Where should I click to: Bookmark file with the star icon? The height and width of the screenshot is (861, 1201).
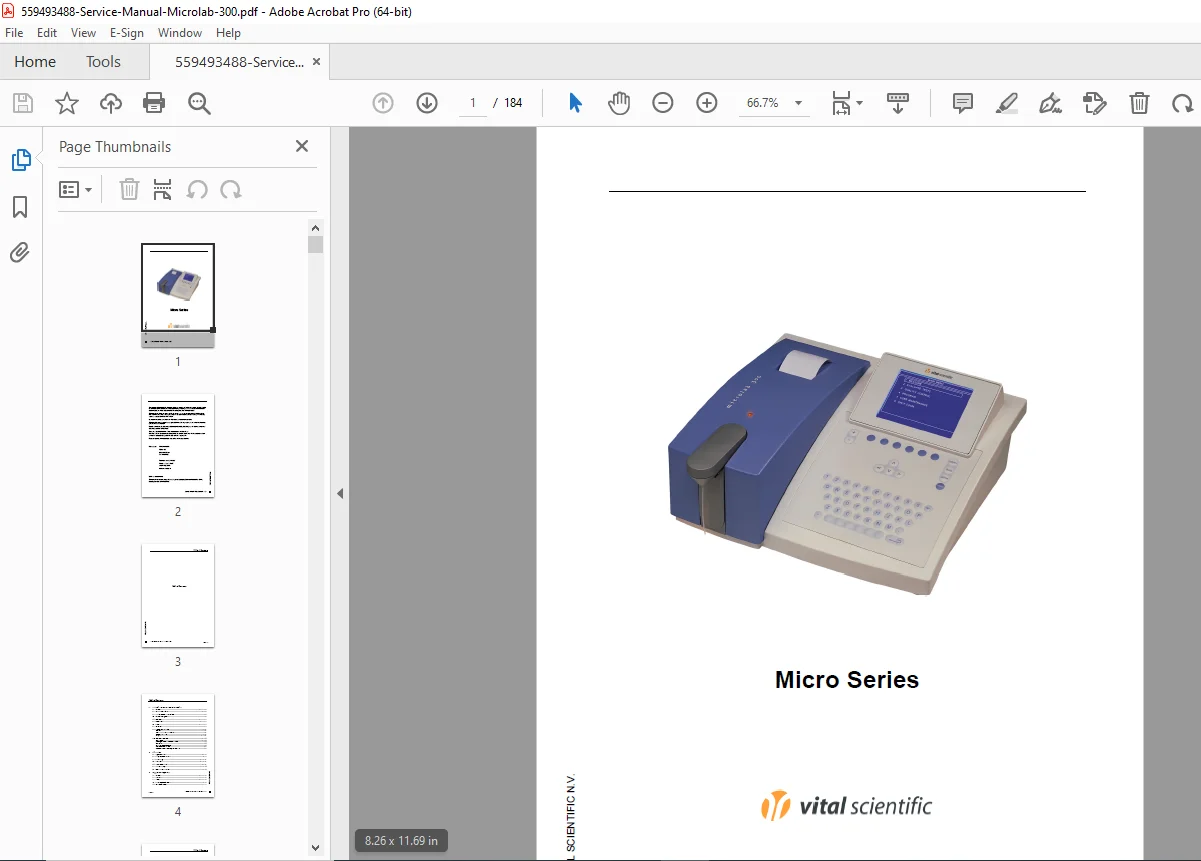tap(67, 103)
